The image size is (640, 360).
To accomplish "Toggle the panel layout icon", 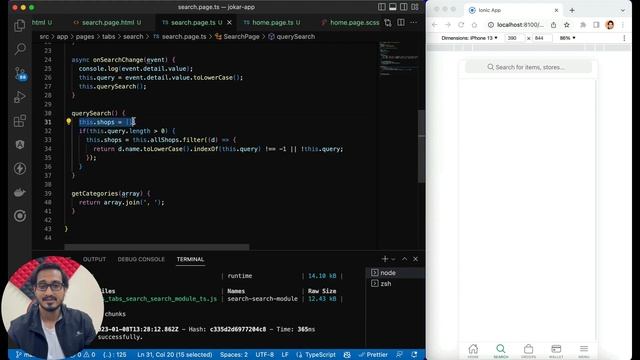I will (393, 7).
